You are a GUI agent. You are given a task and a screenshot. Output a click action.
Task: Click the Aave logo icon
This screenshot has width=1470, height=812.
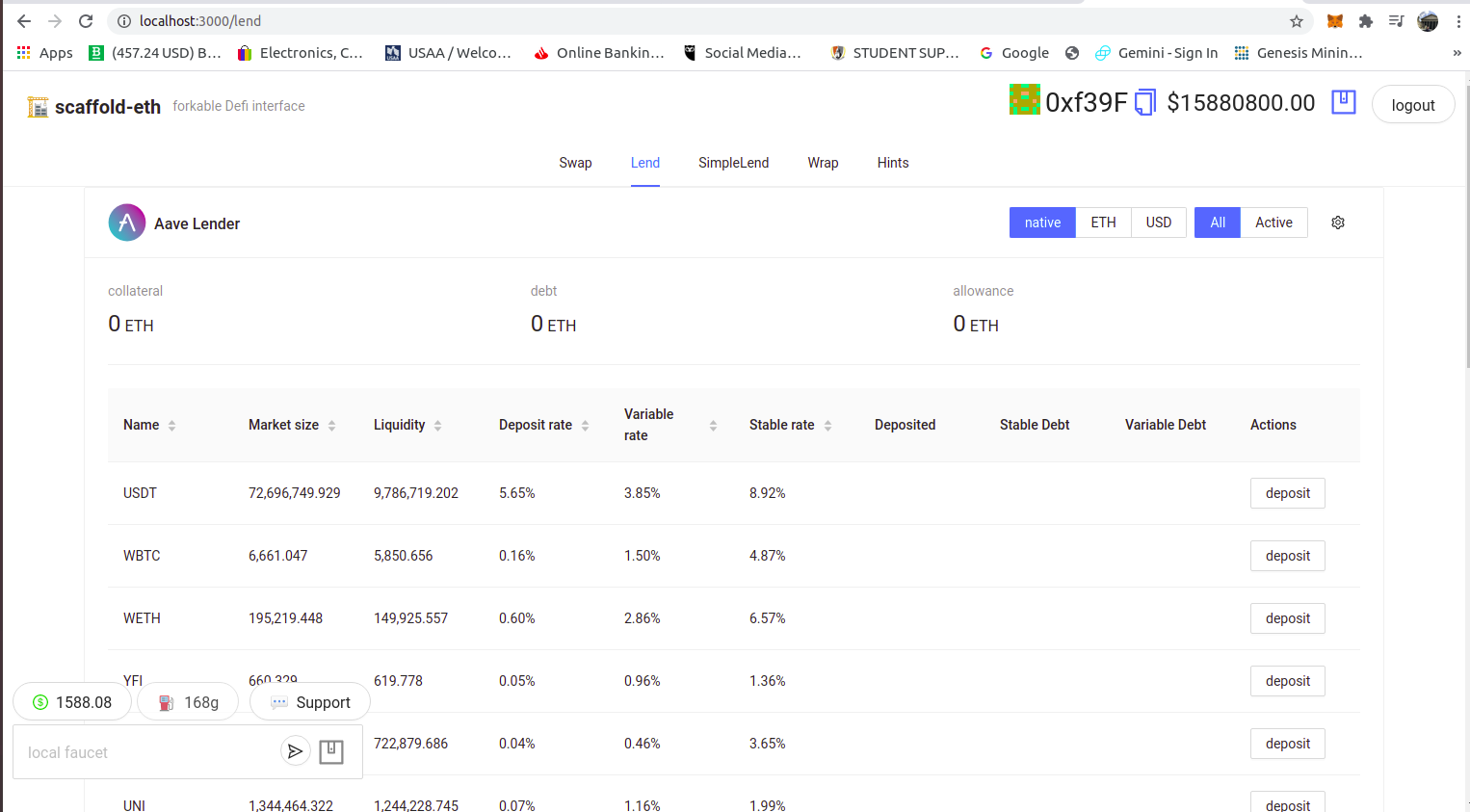pyautogui.click(x=127, y=223)
